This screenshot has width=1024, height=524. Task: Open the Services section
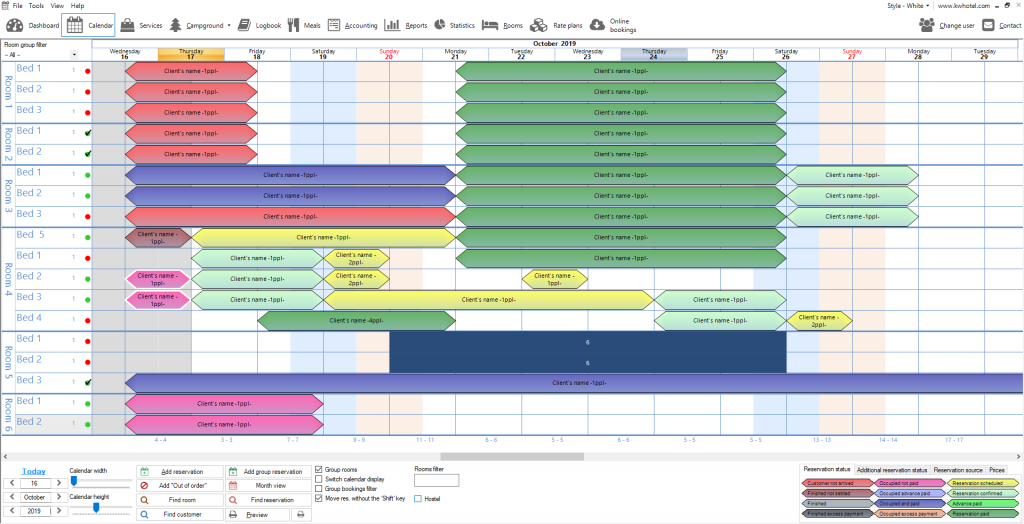coord(140,25)
